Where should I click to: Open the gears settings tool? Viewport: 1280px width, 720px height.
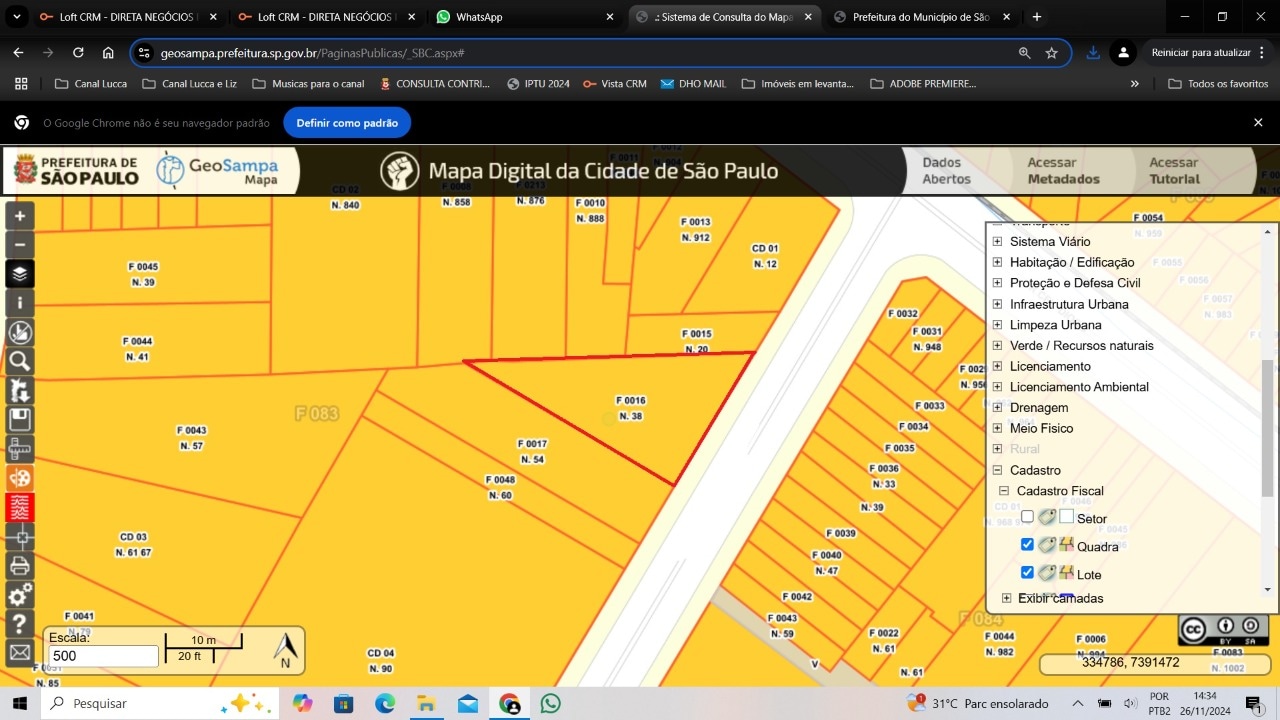[20, 596]
